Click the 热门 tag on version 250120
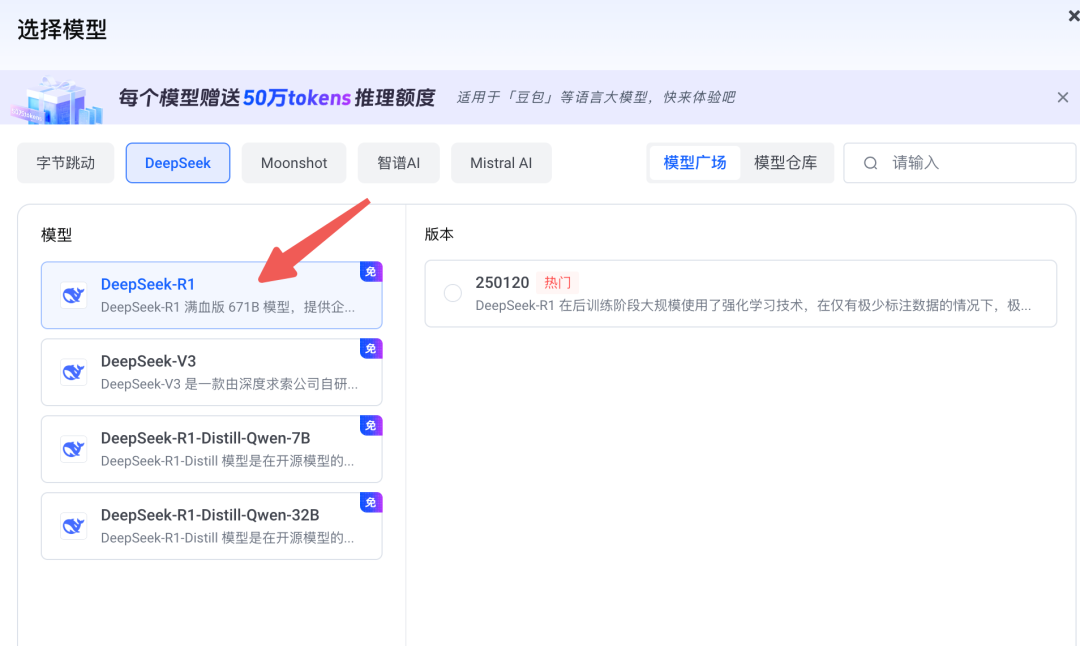Screen dimensions: 1080x646 [x=557, y=283]
